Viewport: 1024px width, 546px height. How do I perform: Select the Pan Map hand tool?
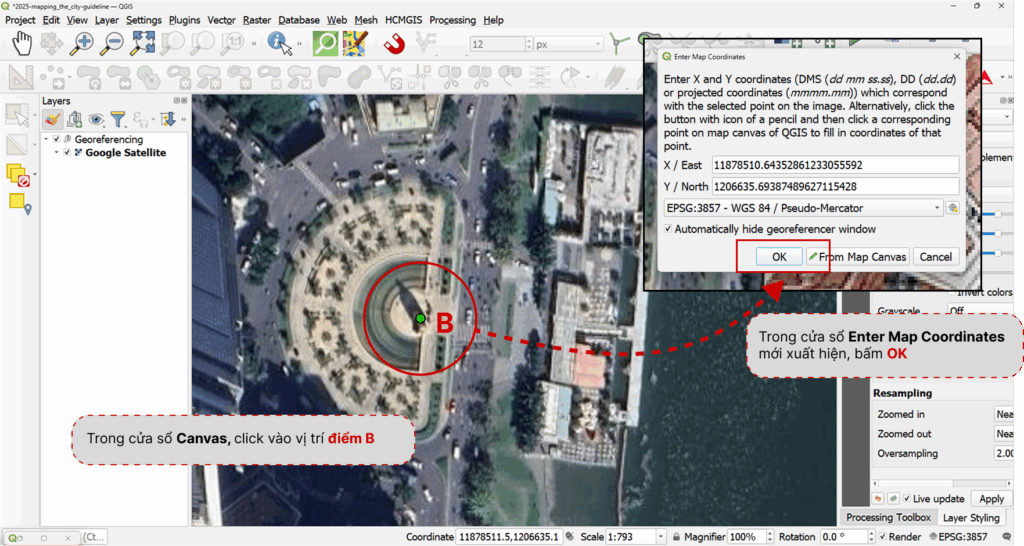[x=22, y=44]
